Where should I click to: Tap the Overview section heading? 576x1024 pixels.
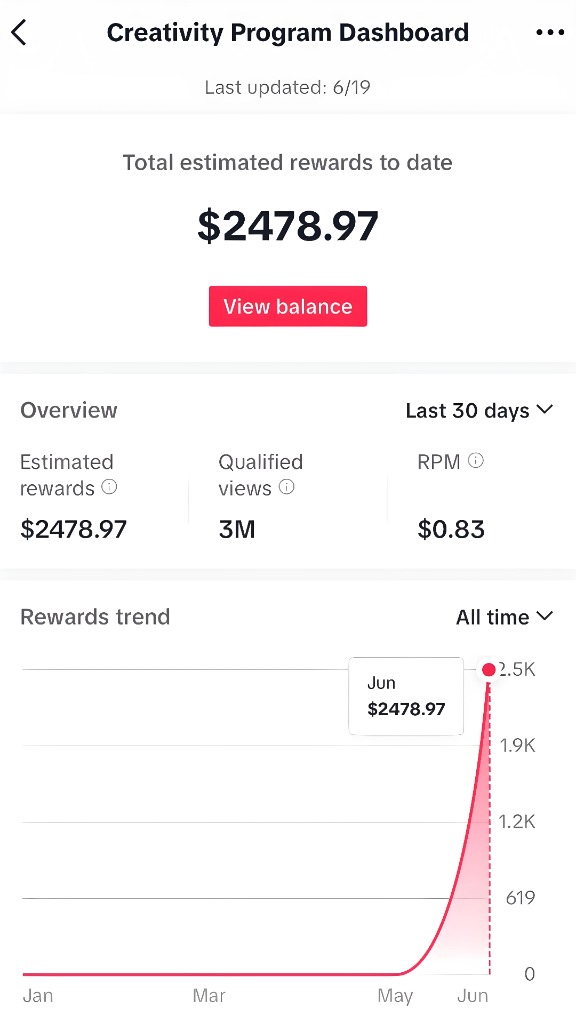tap(69, 410)
